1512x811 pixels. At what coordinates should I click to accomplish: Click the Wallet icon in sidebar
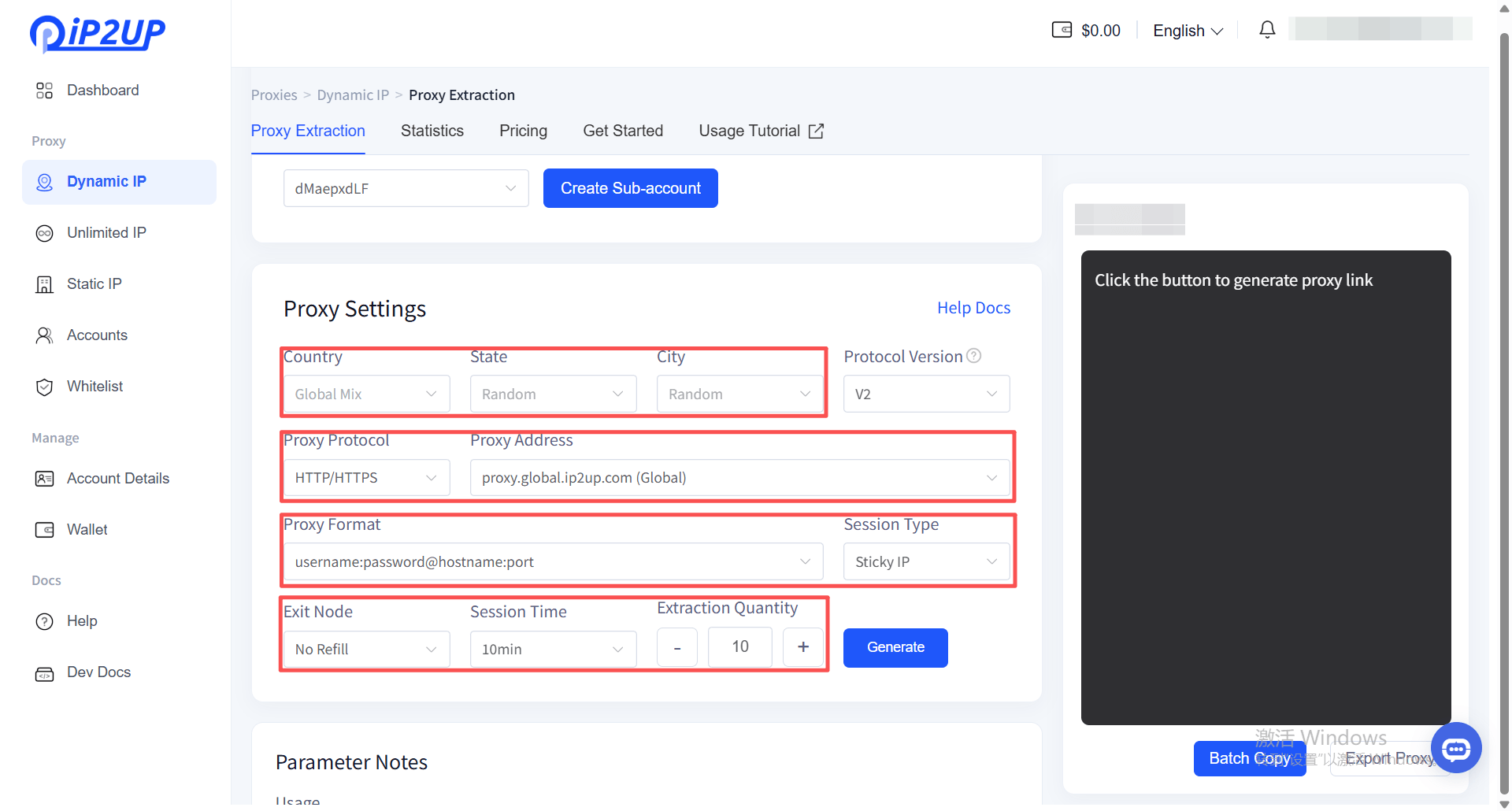[45, 530]
